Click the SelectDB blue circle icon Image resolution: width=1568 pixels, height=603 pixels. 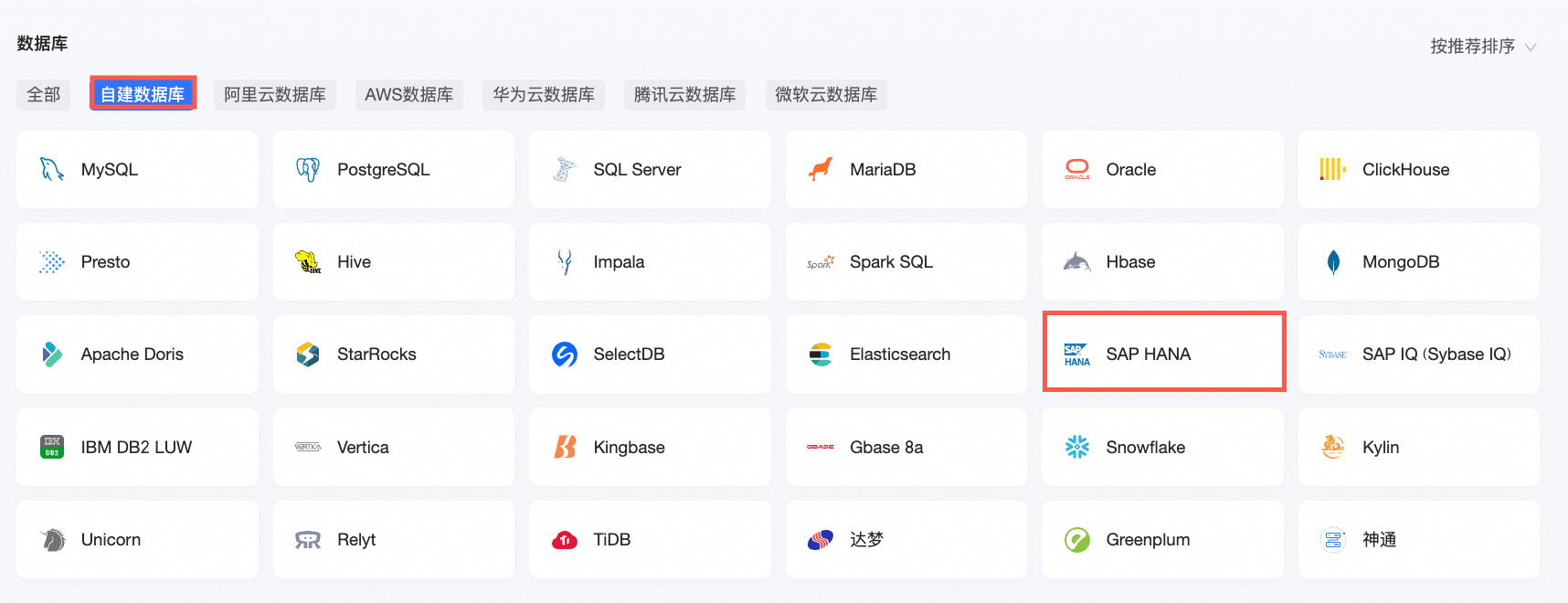point(565,354)
